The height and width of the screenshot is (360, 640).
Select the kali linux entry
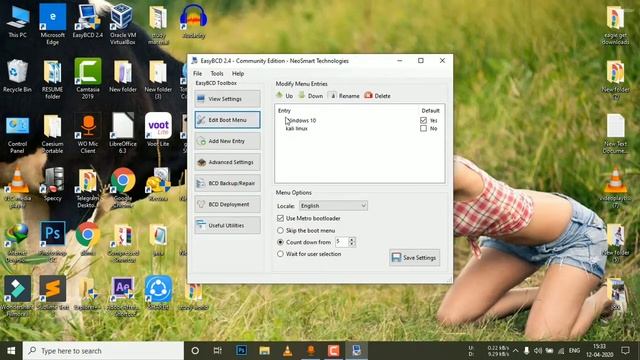[x=296, y=128]
